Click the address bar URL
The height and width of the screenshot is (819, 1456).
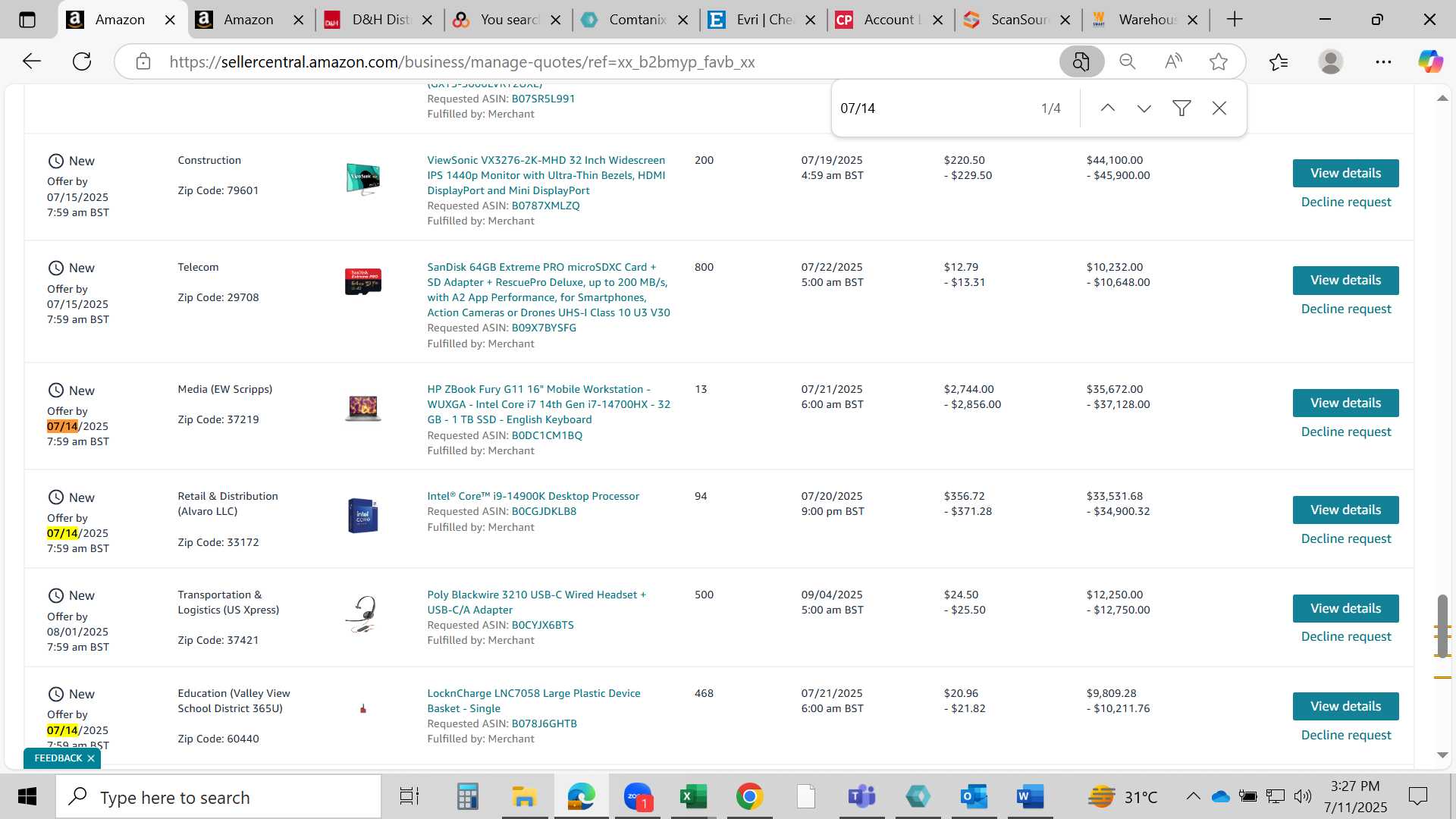tap(462, 62)
